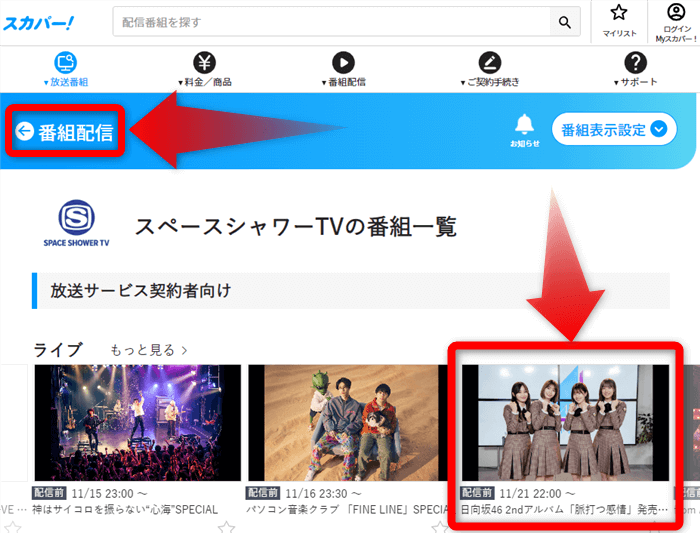Click the 11/21 22:00 broadcast time
Screen dimensions: 700x533
538,494
